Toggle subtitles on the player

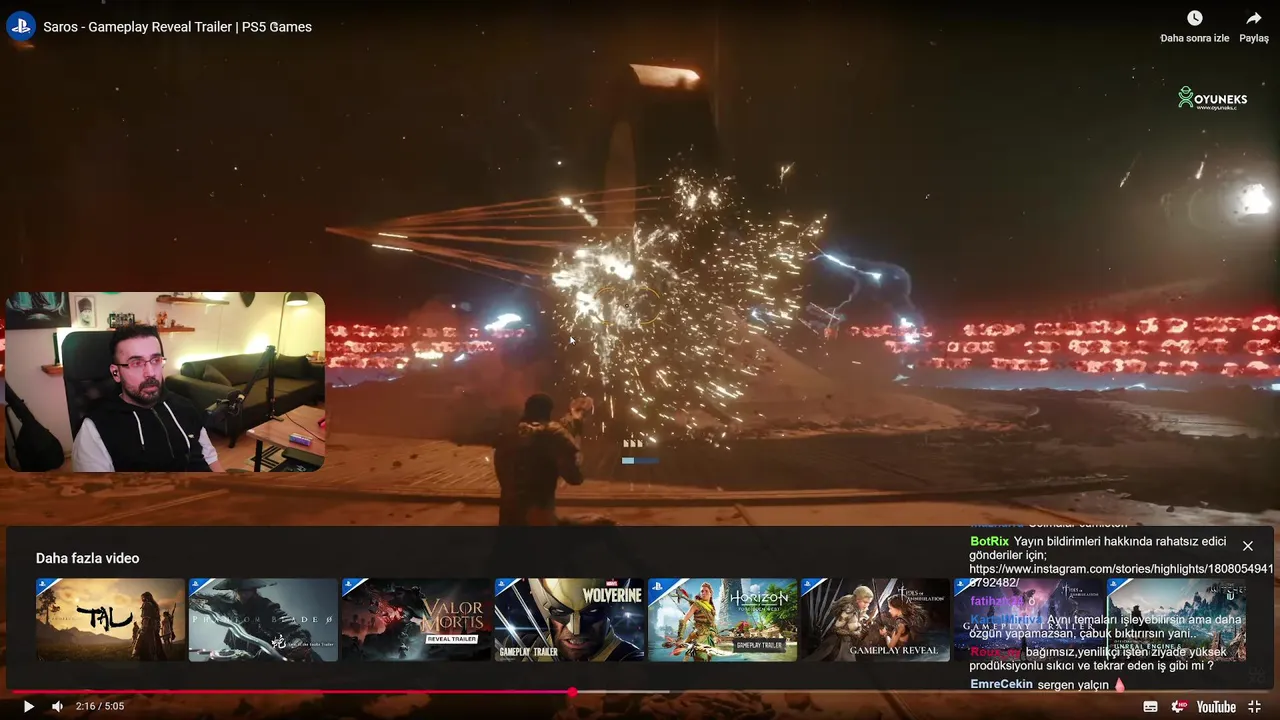(1150, 706)
